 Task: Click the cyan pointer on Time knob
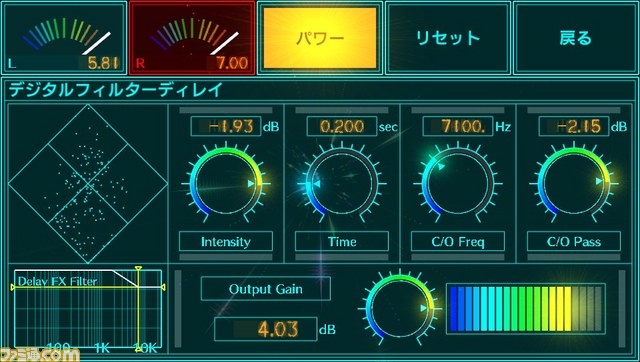tap(316, 184)
